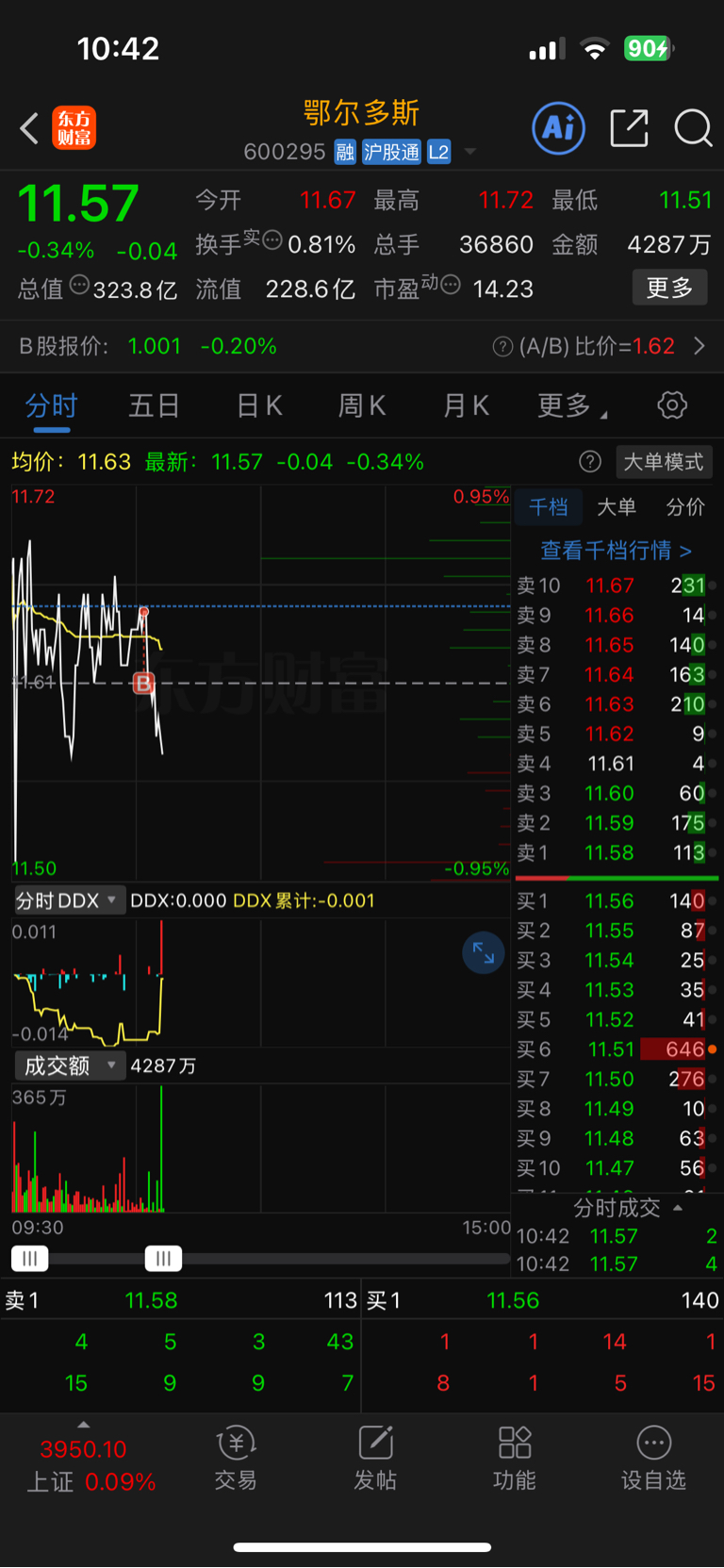Tap 设自选 add watchlist icon

(x=653, y=1458)
